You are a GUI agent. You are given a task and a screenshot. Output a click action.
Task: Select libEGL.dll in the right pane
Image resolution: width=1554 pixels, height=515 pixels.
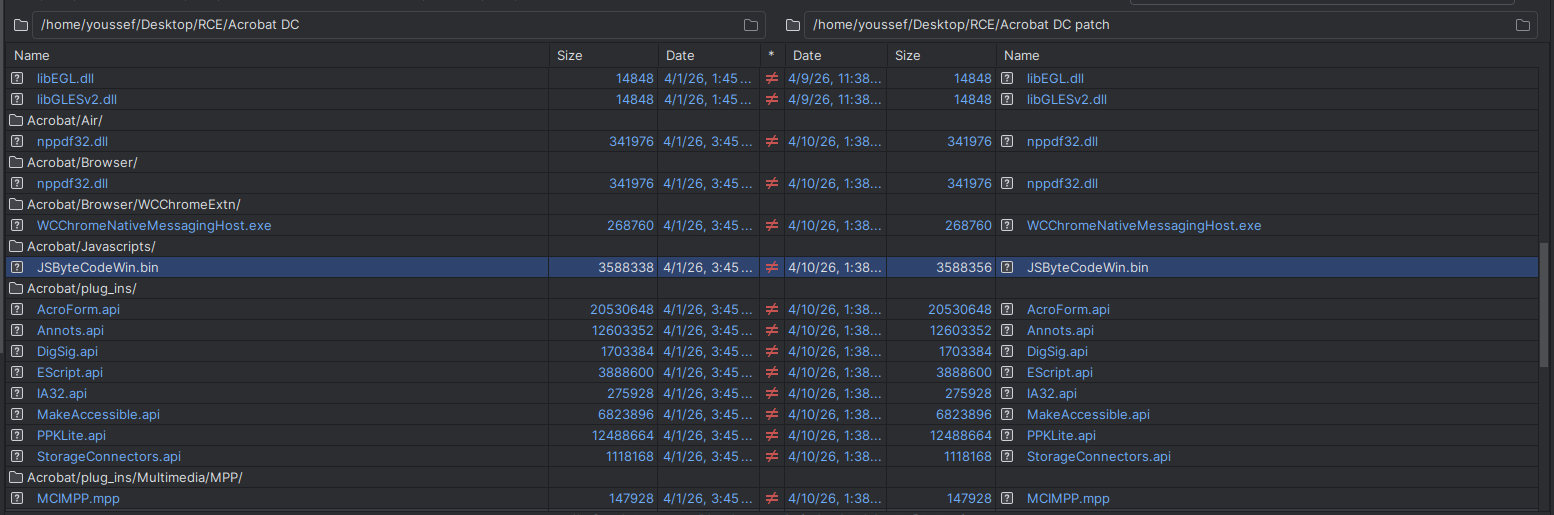1055,78
